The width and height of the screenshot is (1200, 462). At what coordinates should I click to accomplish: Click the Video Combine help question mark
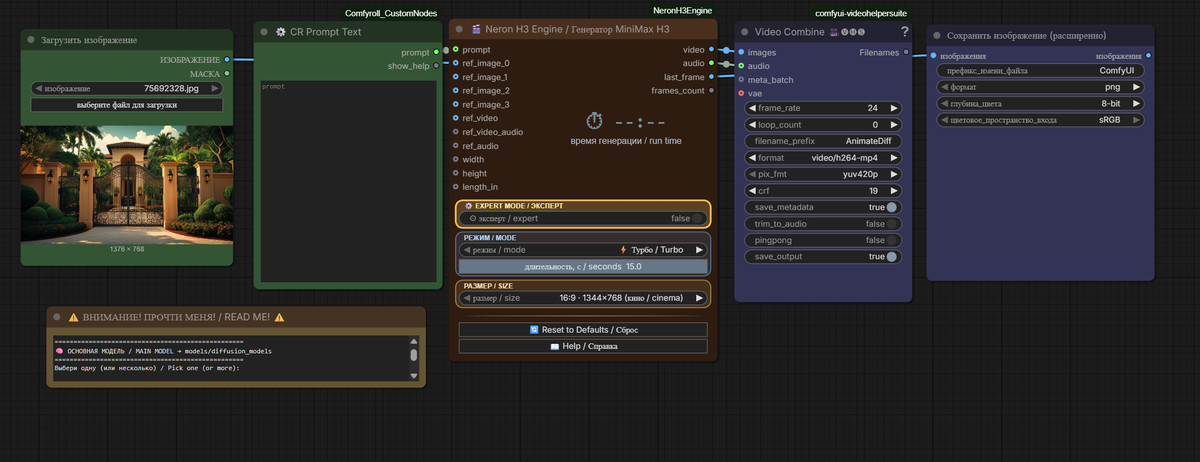click(x=904, y=32)
